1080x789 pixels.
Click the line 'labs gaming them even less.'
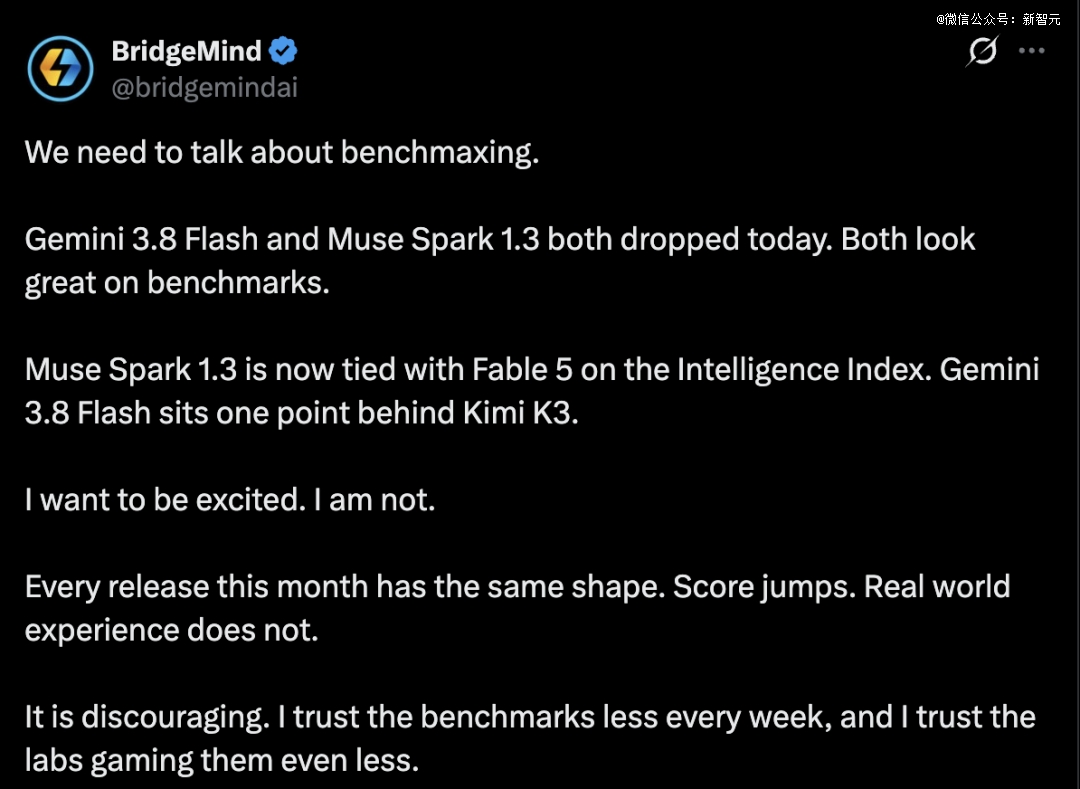(x=222, y=761)
